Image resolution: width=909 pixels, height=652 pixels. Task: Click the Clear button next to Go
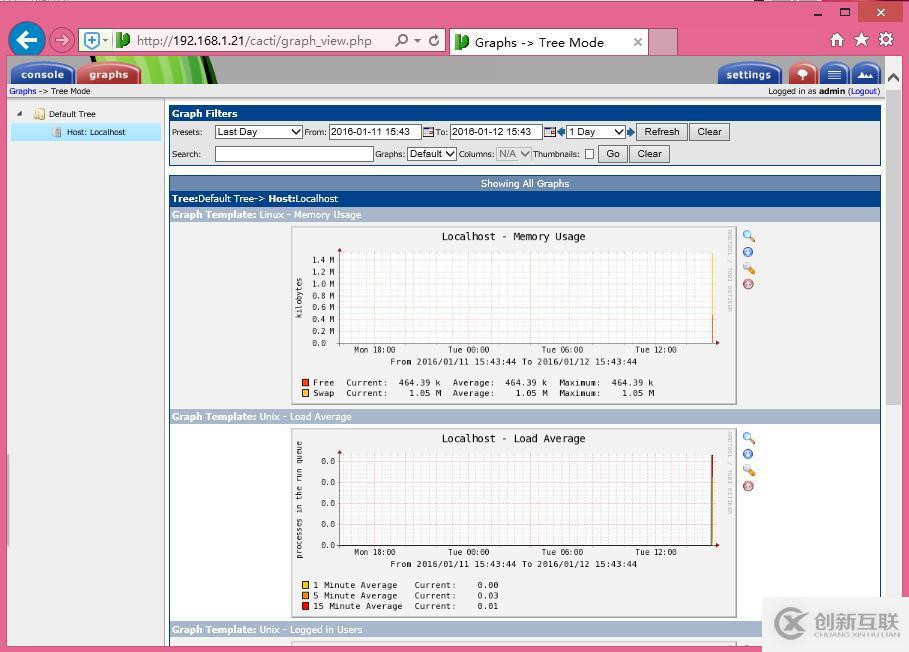pos(649,154)
